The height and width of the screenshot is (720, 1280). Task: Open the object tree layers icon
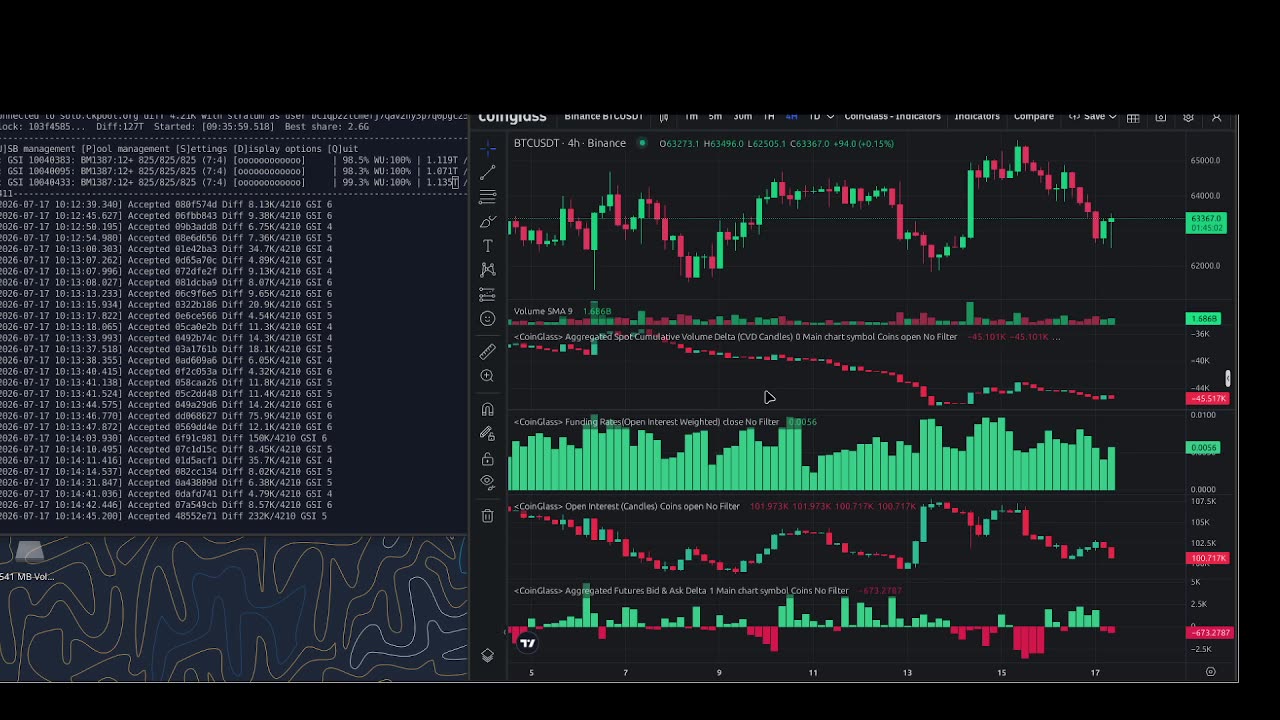(x=488, y=656)
